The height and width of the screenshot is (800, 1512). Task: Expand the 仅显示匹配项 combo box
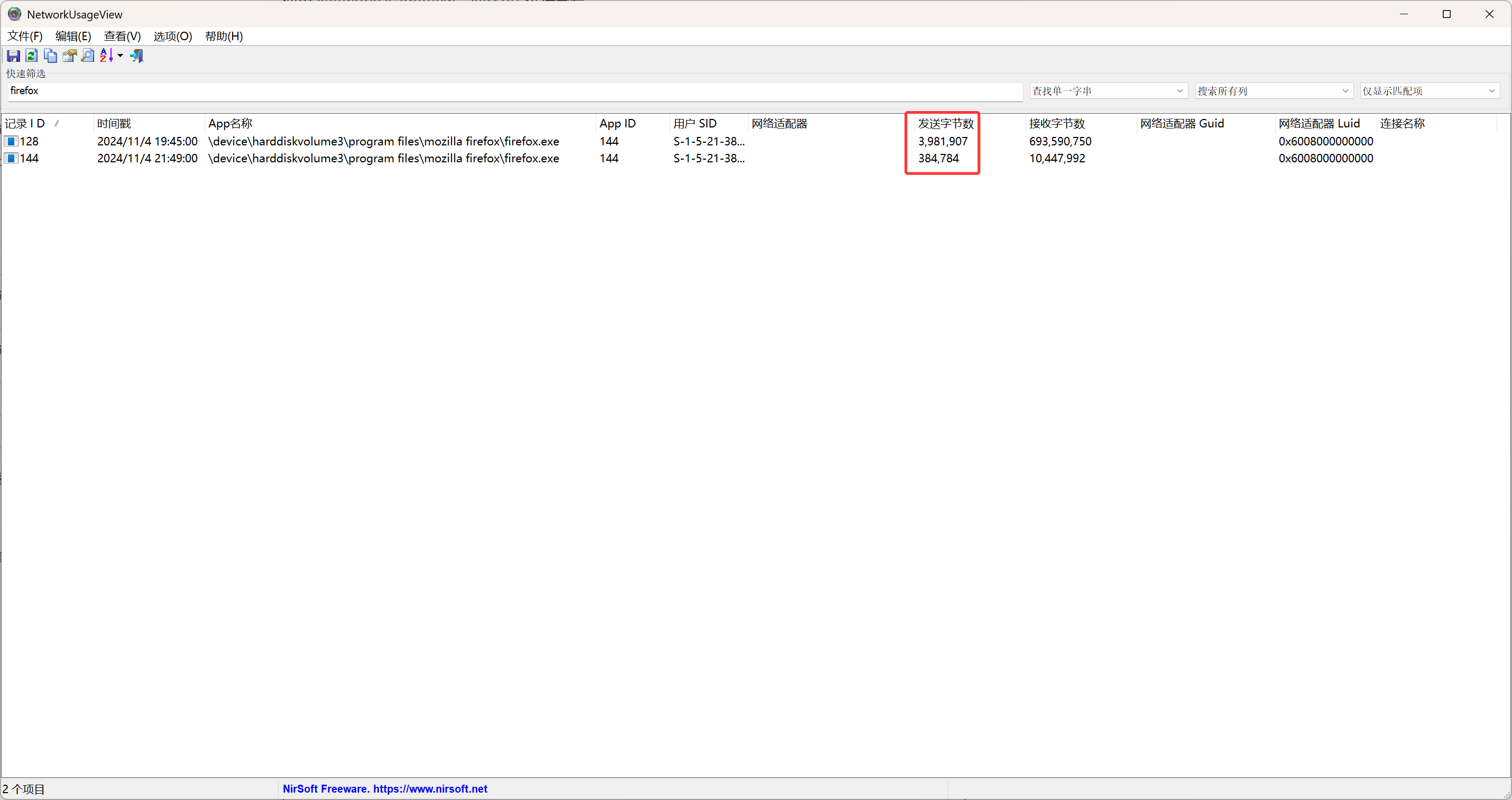click(1429, 91)
